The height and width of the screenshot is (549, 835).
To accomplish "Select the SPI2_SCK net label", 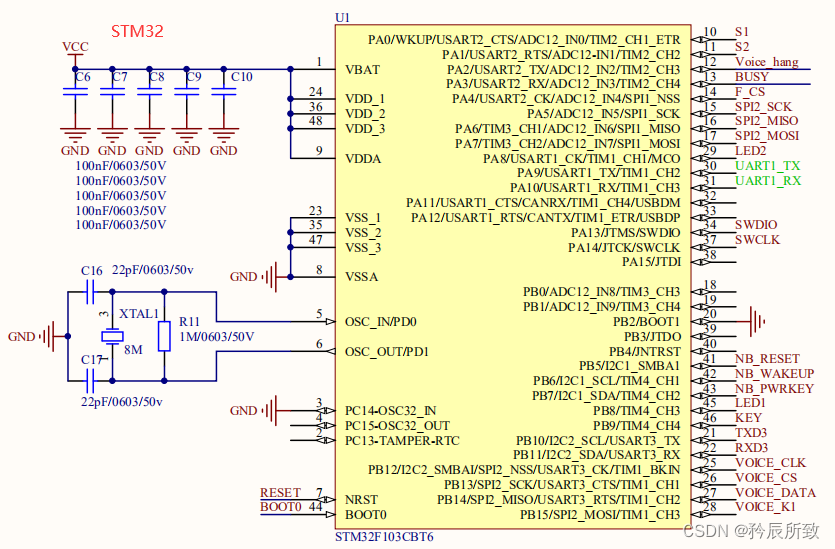I will tap(763, 106).
